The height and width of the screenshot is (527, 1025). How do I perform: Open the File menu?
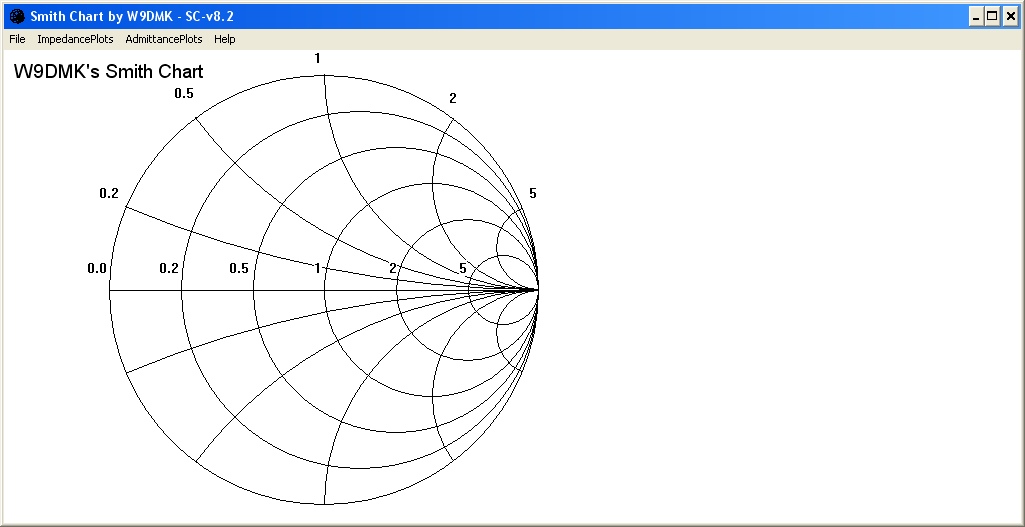pos(17,39)
